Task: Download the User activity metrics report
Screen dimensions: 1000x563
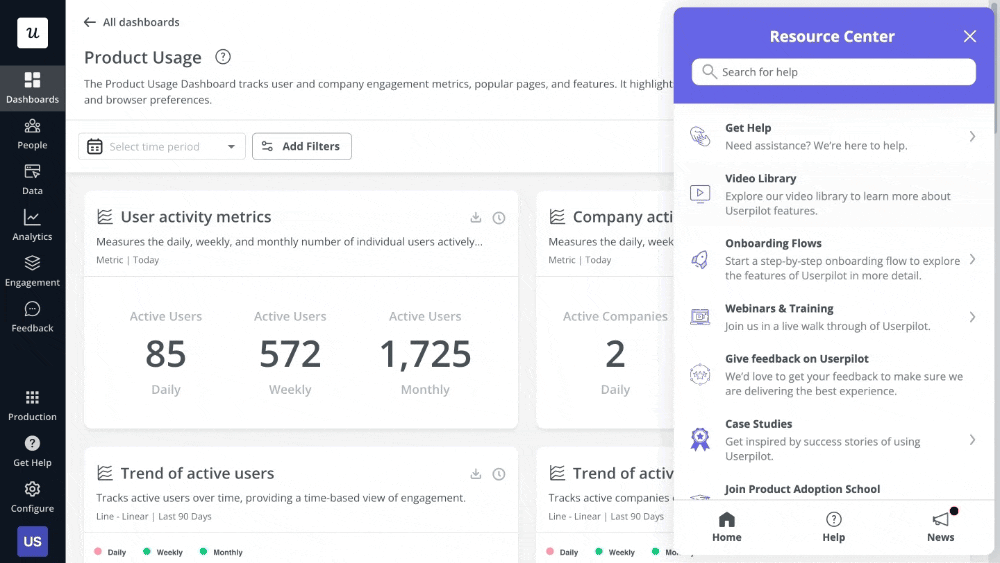Action: pos(476,218)
